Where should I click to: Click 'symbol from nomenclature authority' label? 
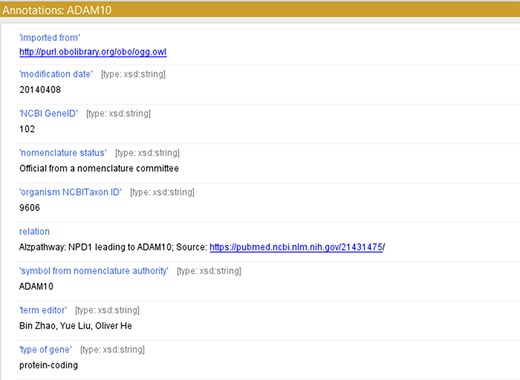point(94,271)
